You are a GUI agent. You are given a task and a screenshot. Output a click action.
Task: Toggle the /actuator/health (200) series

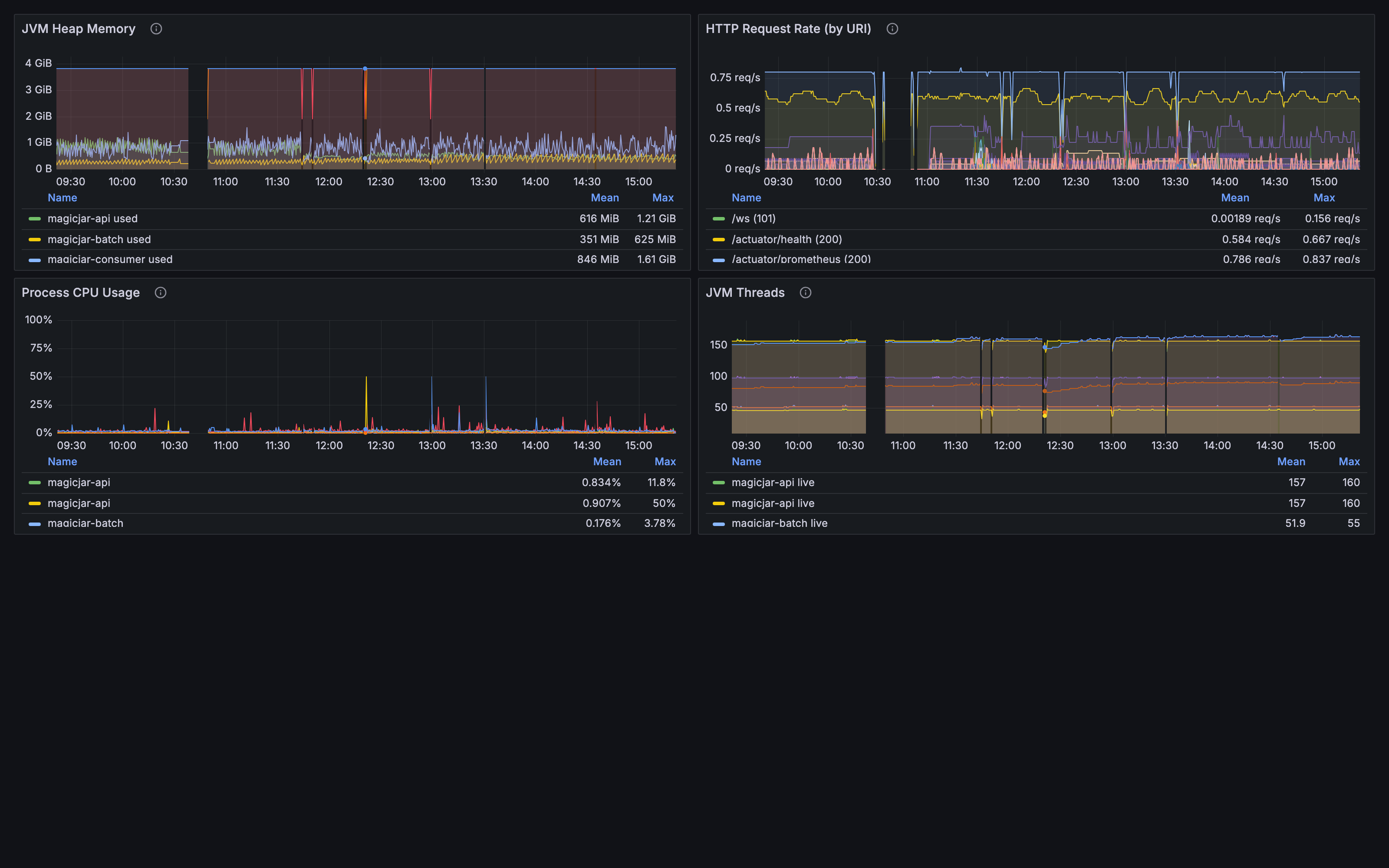click(x=787, y=240)
